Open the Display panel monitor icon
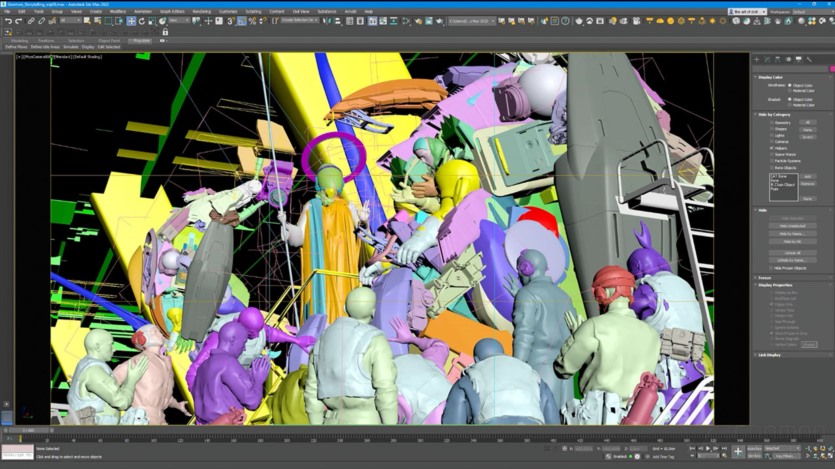This screenshot has width=835, height=469. click(798, 60)
